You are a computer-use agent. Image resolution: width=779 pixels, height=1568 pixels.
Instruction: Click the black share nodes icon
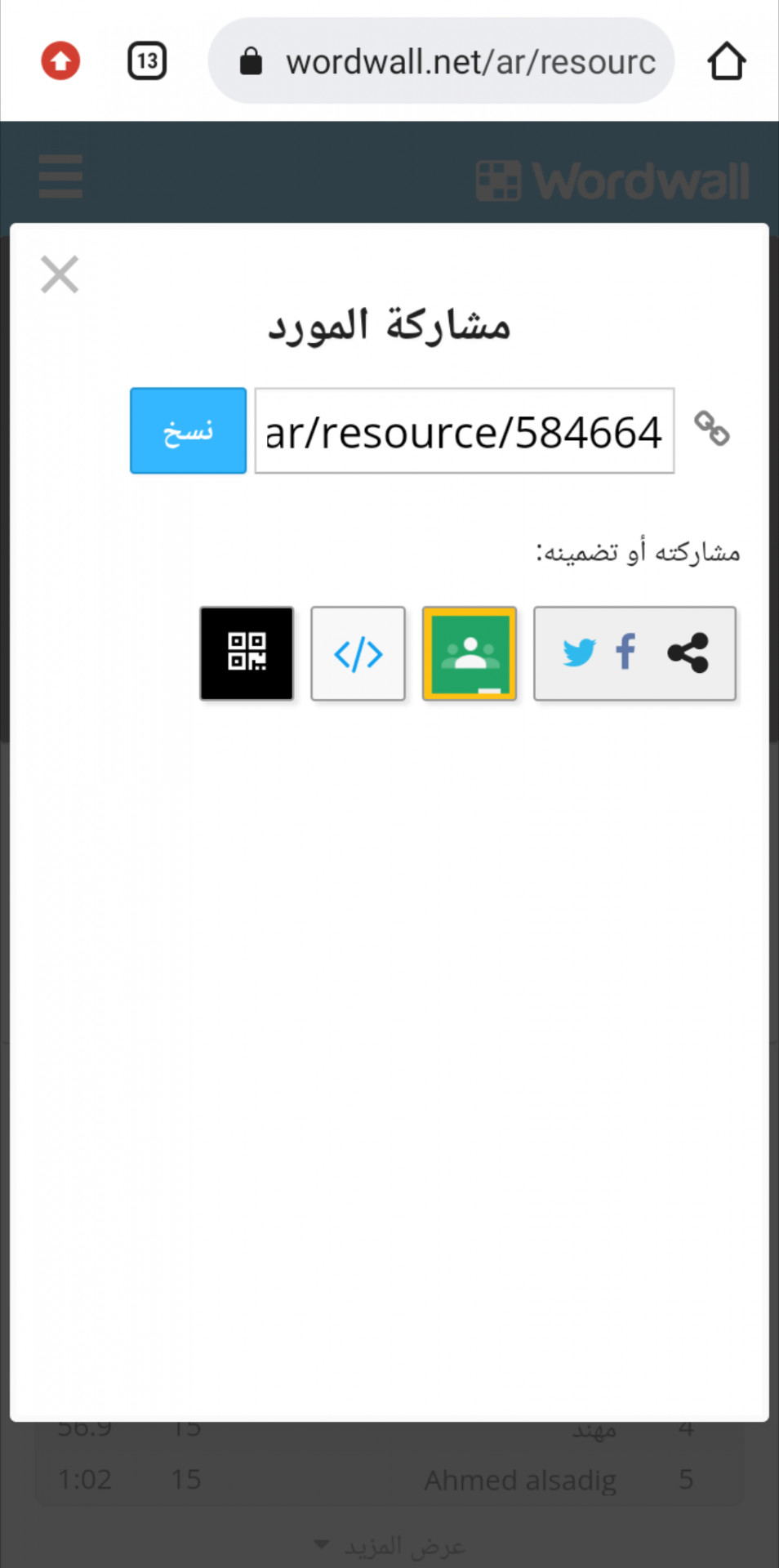688,653
